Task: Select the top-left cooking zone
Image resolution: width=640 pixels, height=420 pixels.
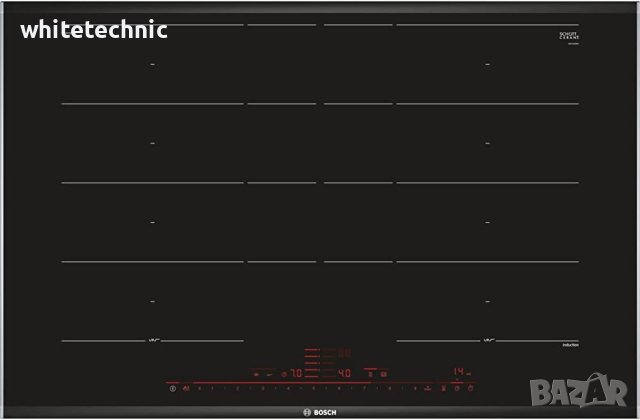Action: tap(152, 64)
